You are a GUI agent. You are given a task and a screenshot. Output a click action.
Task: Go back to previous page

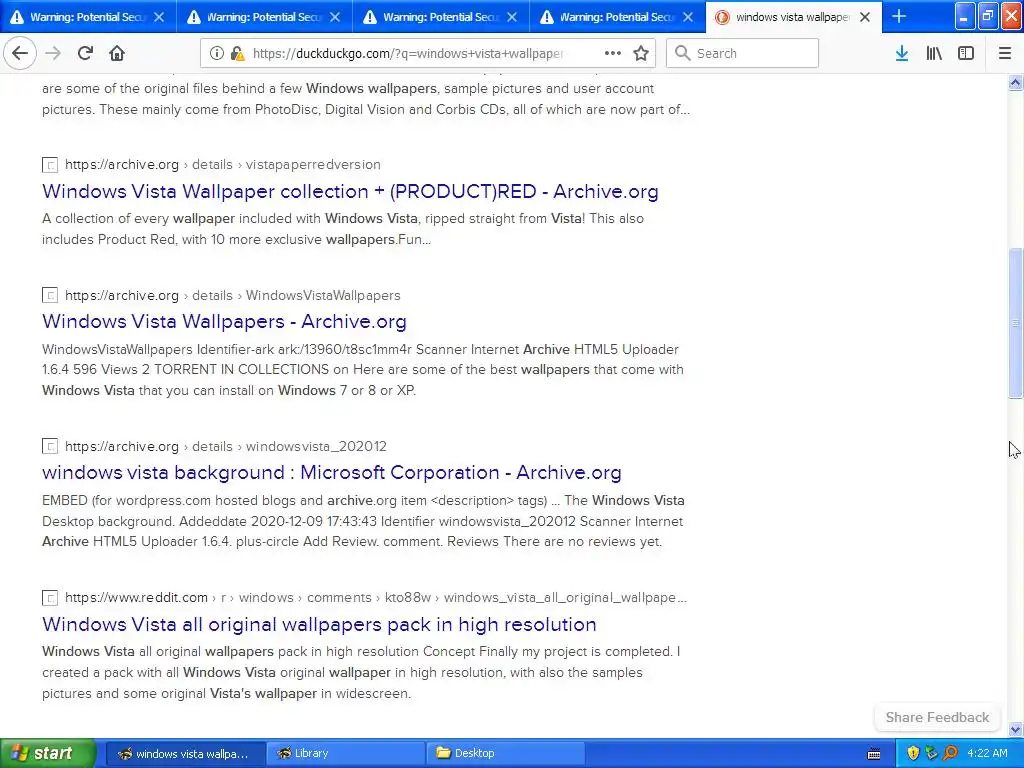[20, 53]
